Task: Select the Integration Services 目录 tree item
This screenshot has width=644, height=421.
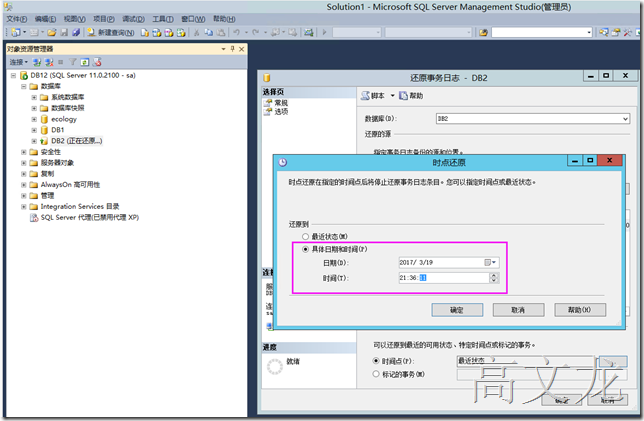Action: tap(80, 207)
